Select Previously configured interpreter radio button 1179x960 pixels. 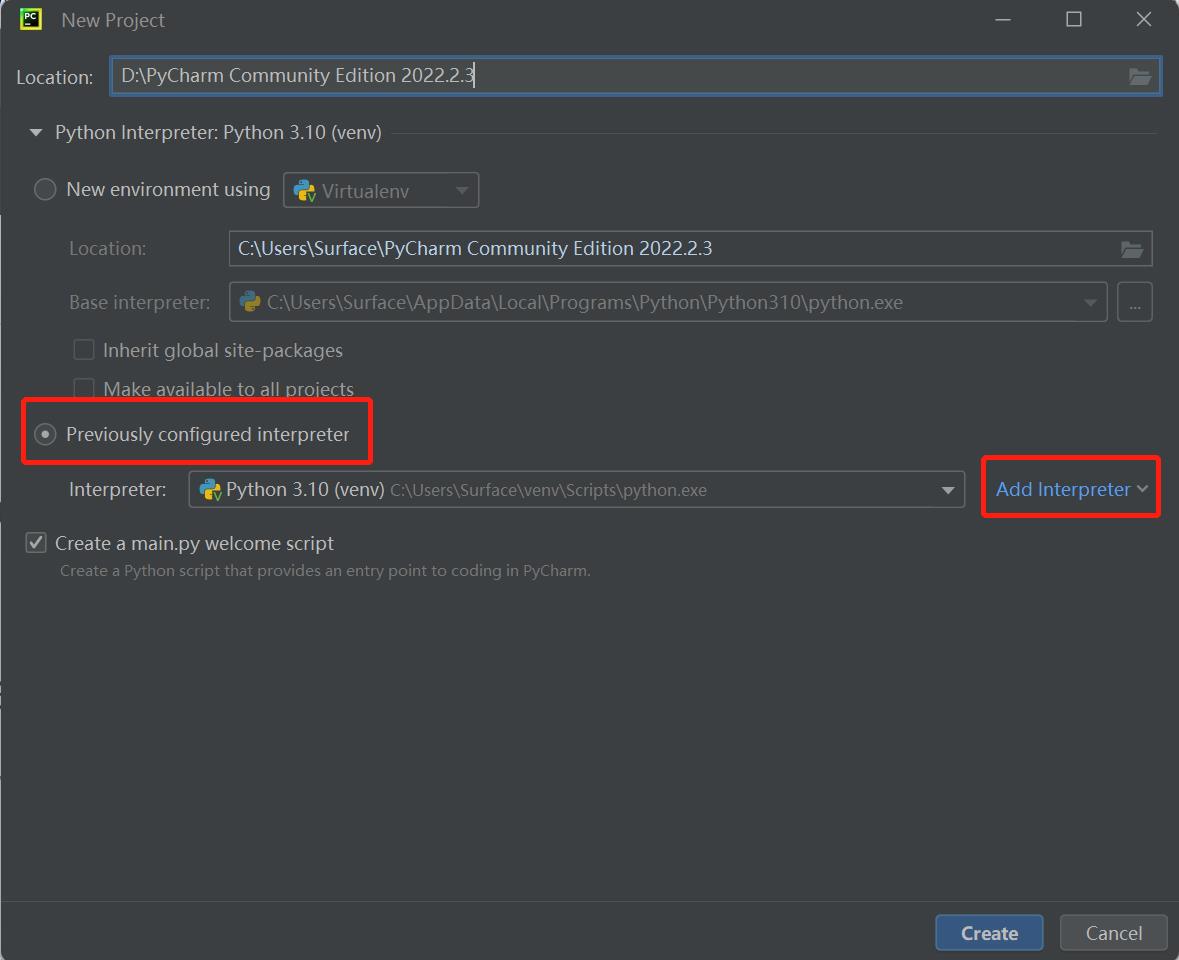coord(45,435)
